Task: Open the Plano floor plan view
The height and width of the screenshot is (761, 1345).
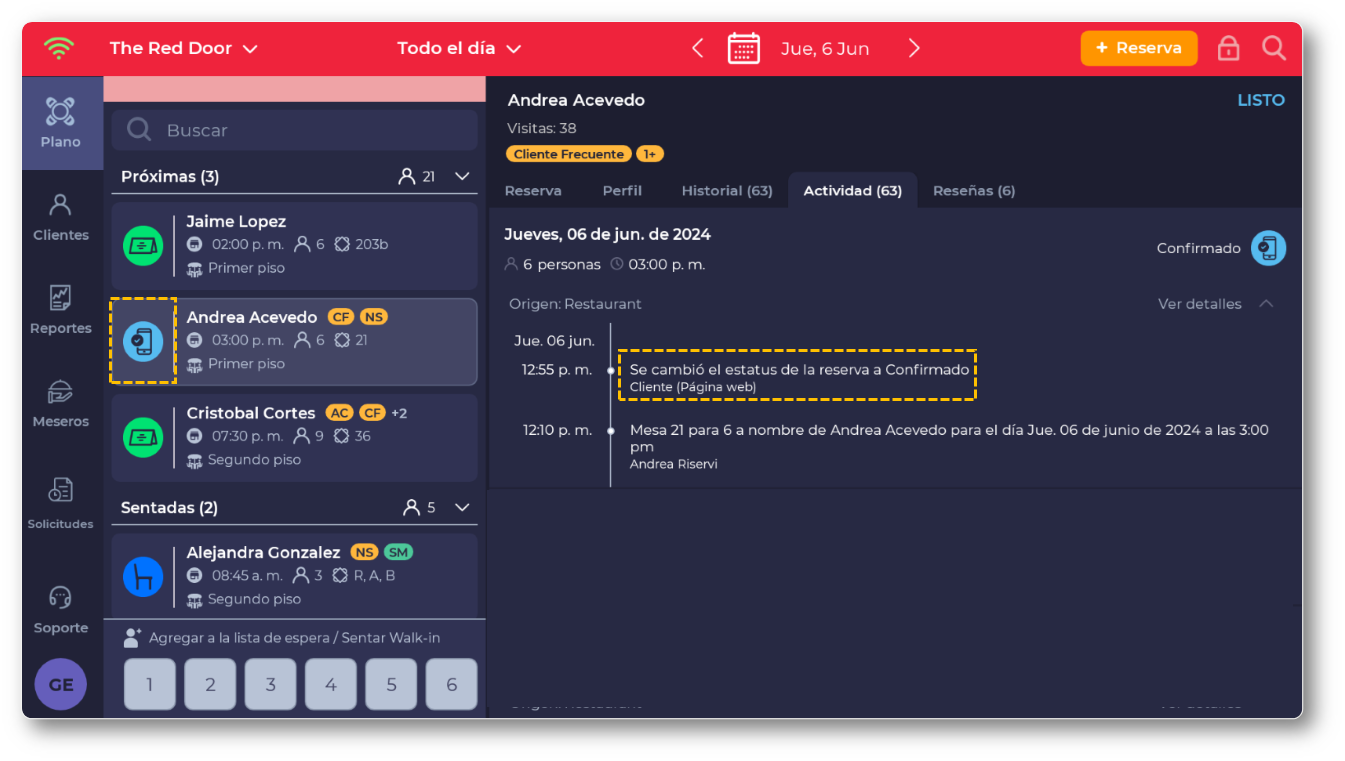Action: click(x=61, y=122)
